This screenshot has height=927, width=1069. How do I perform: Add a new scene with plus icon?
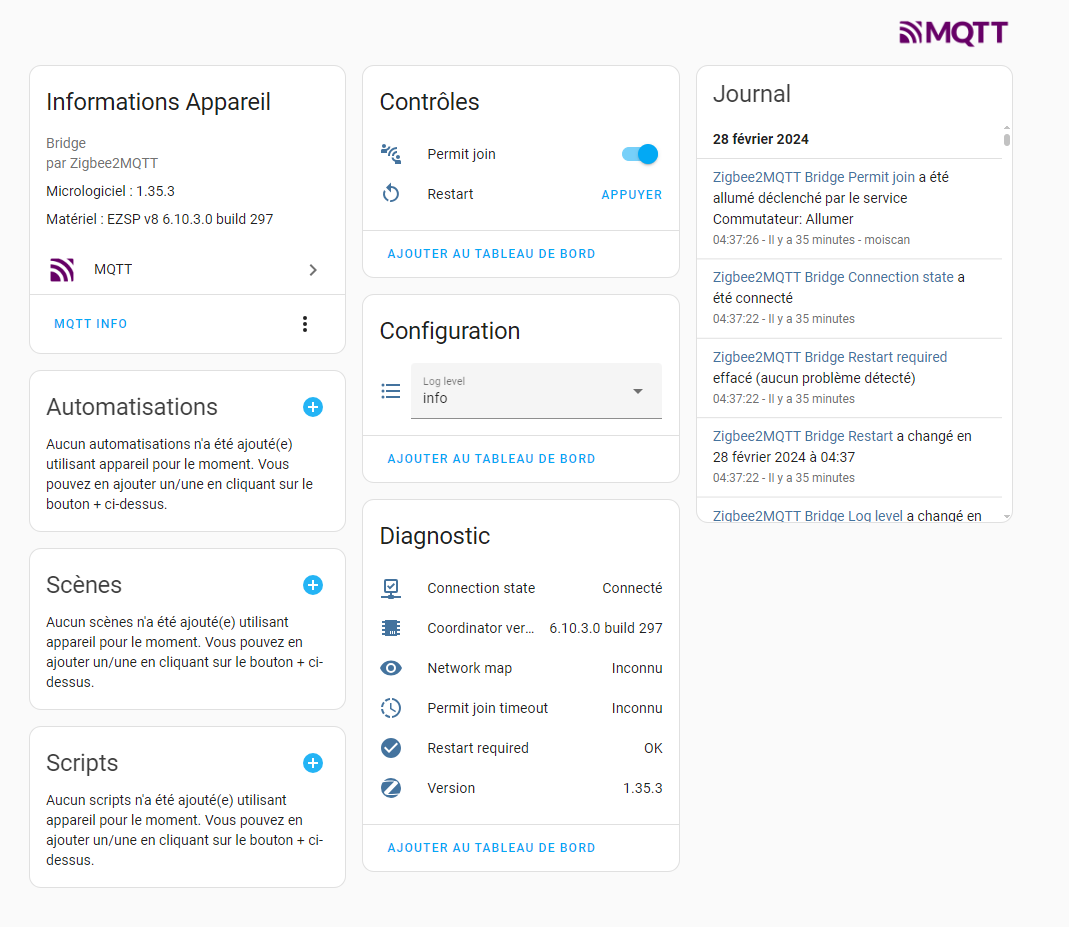click(x=313, y=585)
